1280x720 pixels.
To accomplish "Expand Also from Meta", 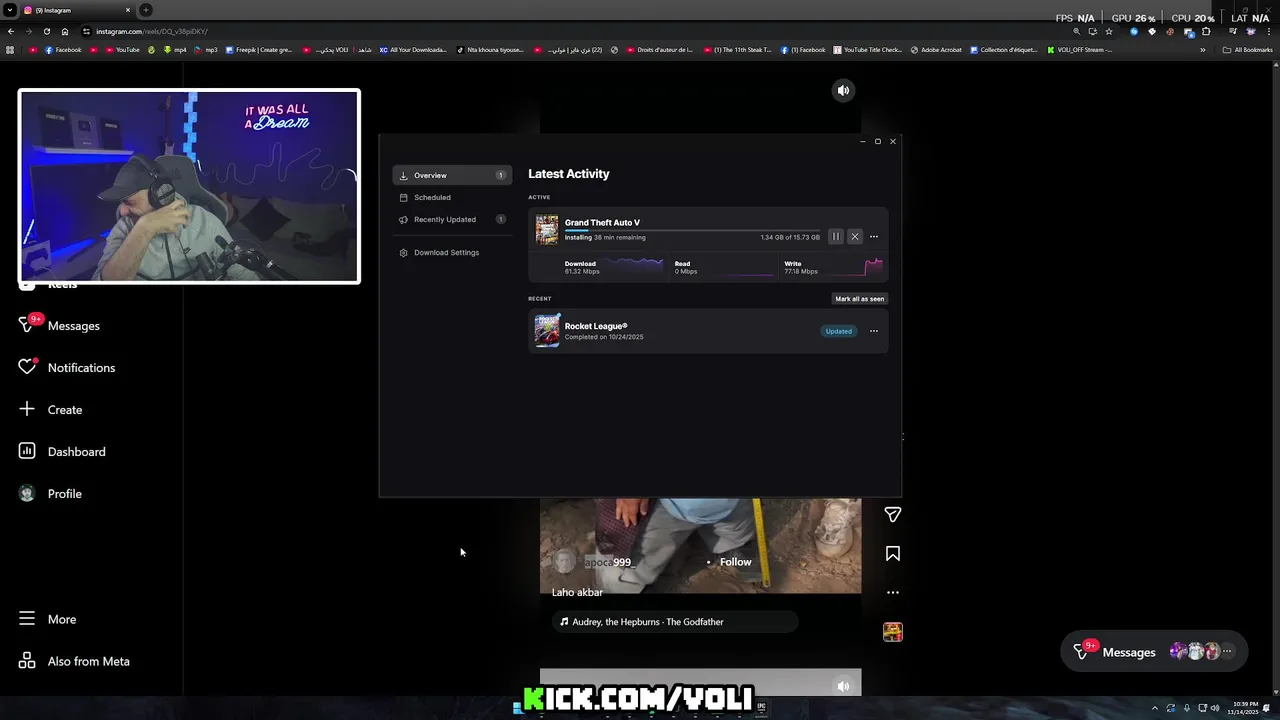I will 88,661.
